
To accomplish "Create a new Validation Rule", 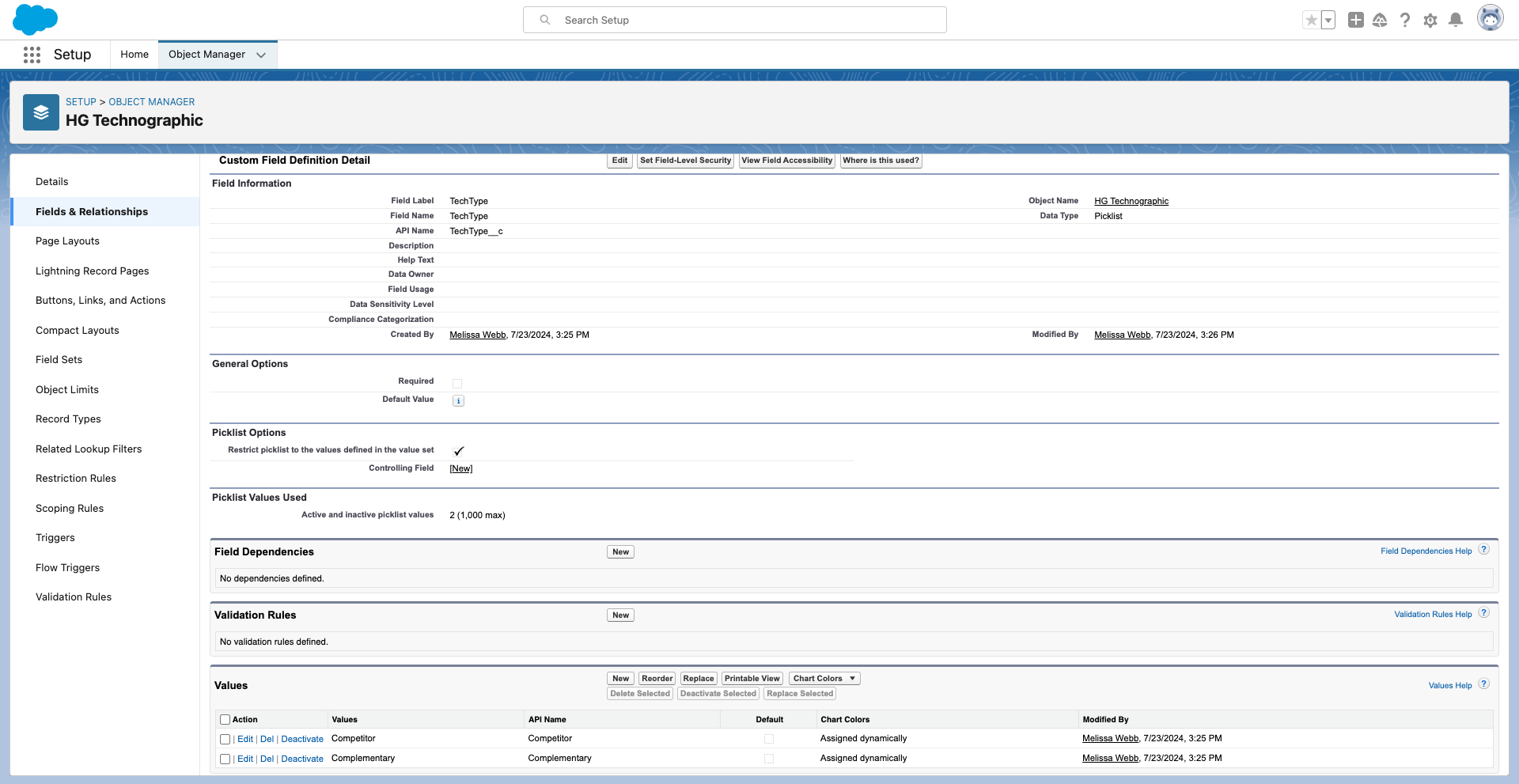I will (x=621, y=615).
